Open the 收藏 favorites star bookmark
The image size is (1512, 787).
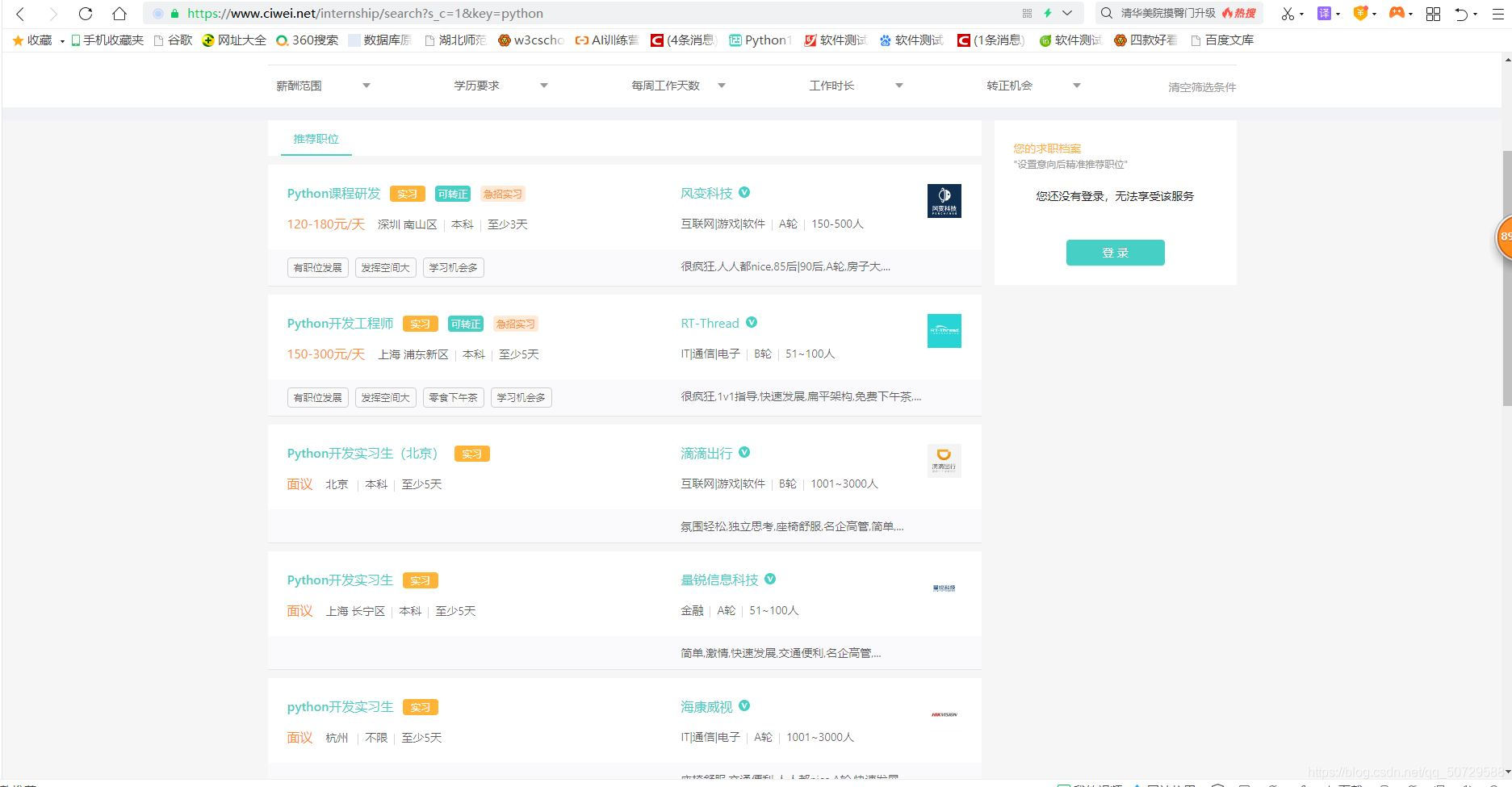click(32, 40)
